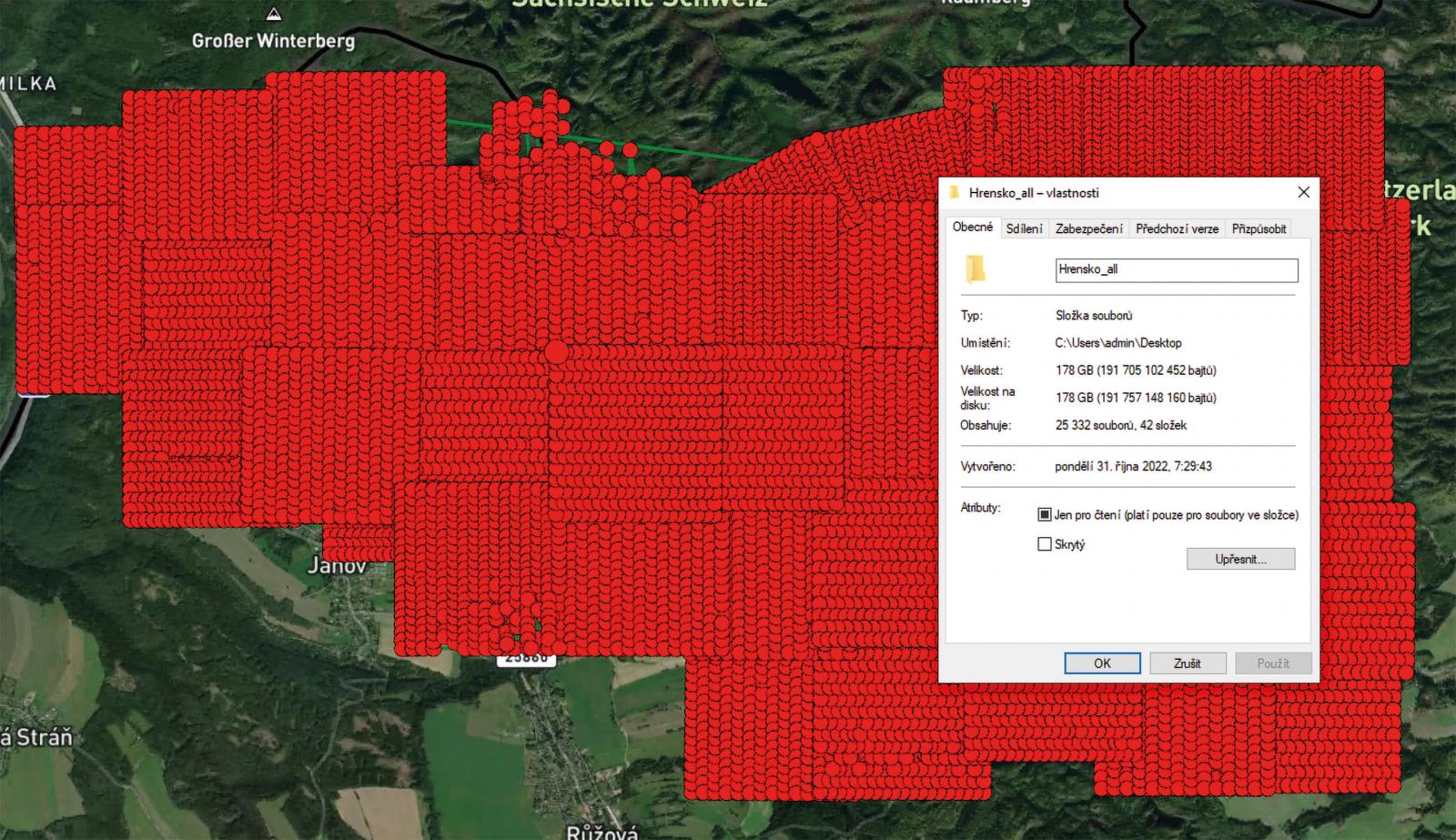The width and height of the screenshot is (1456, 840).
Task: Confirm with the OK button
Action: pos(1102,663)
